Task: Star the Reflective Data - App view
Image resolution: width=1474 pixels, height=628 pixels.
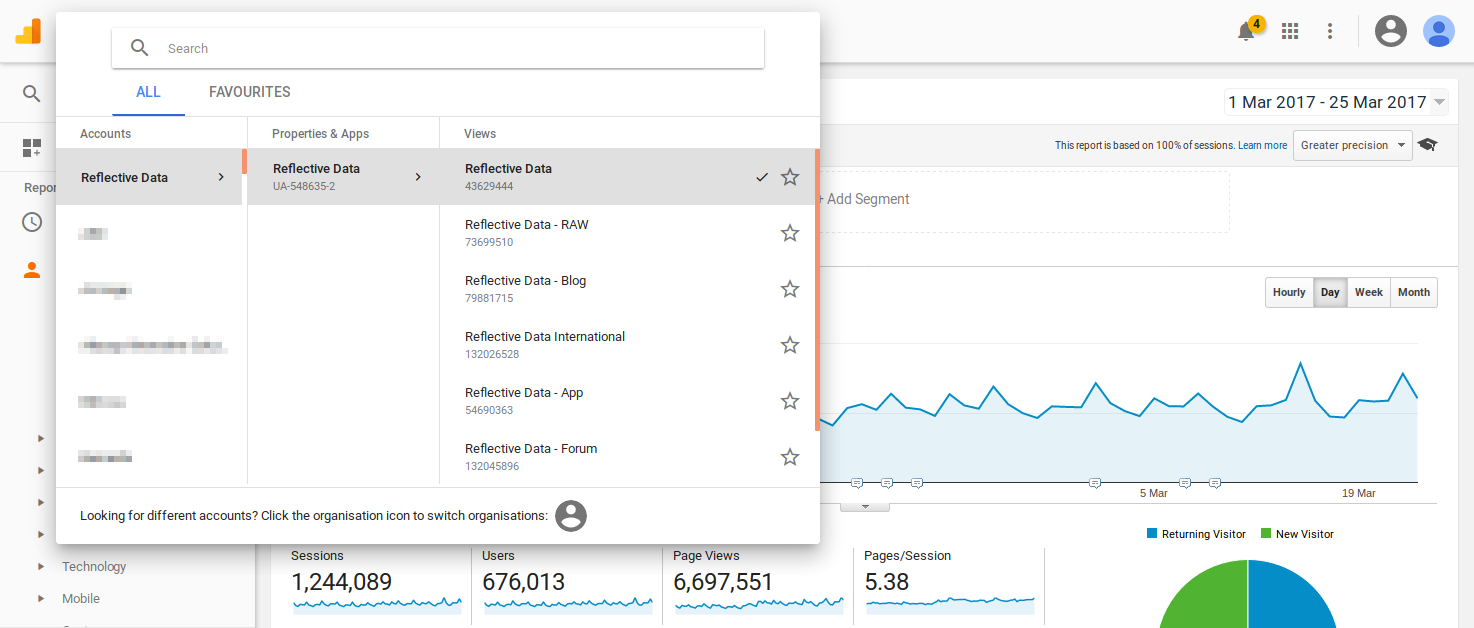Action: [x=790, y=401]
